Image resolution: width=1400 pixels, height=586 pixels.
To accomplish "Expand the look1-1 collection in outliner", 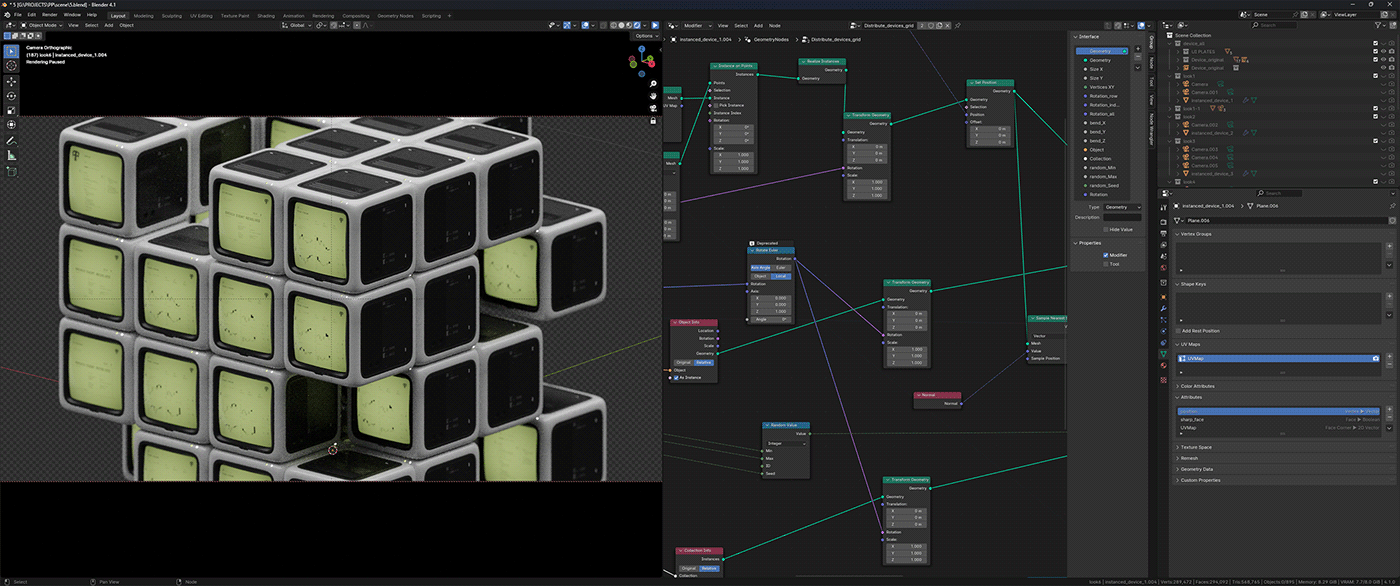I will [1169, 108].
